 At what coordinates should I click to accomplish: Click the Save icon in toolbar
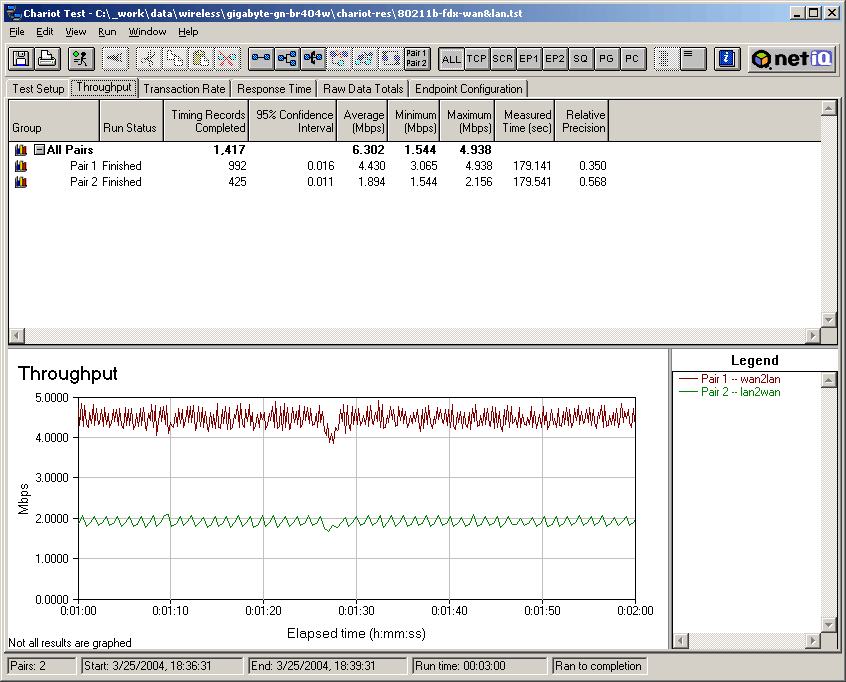click(x=21, y=59)
